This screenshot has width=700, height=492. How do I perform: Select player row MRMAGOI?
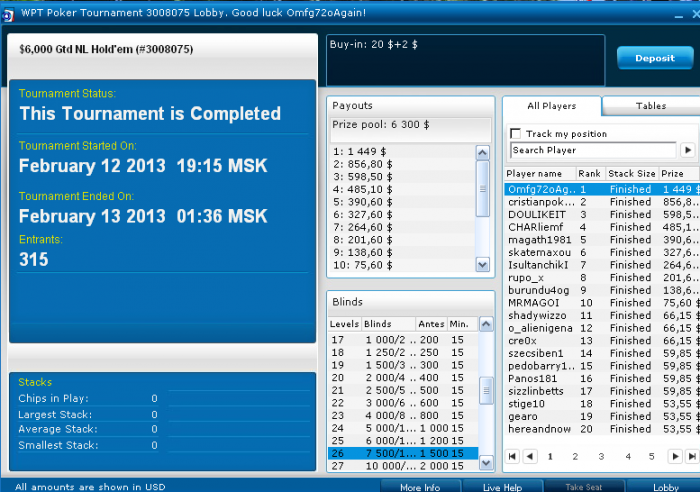click(602, 303)
